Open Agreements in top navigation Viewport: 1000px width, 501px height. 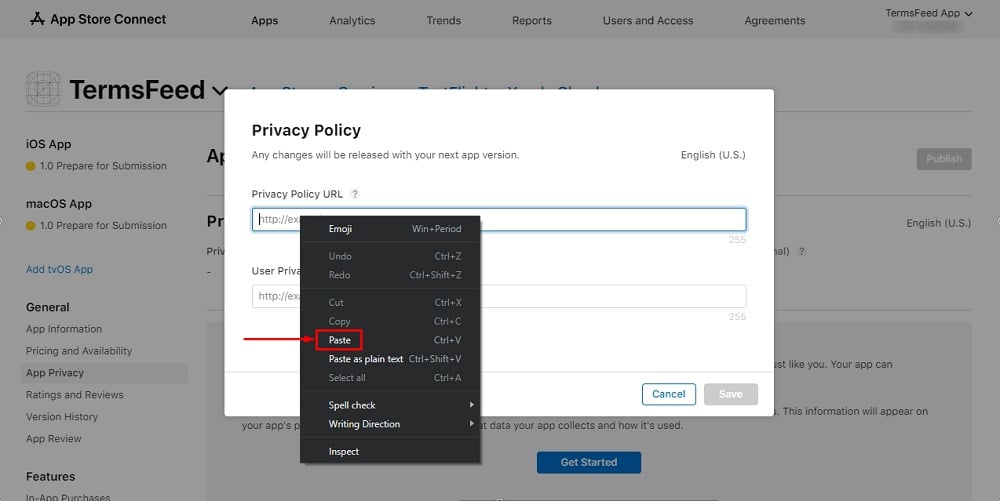click(x=775, y=20)
